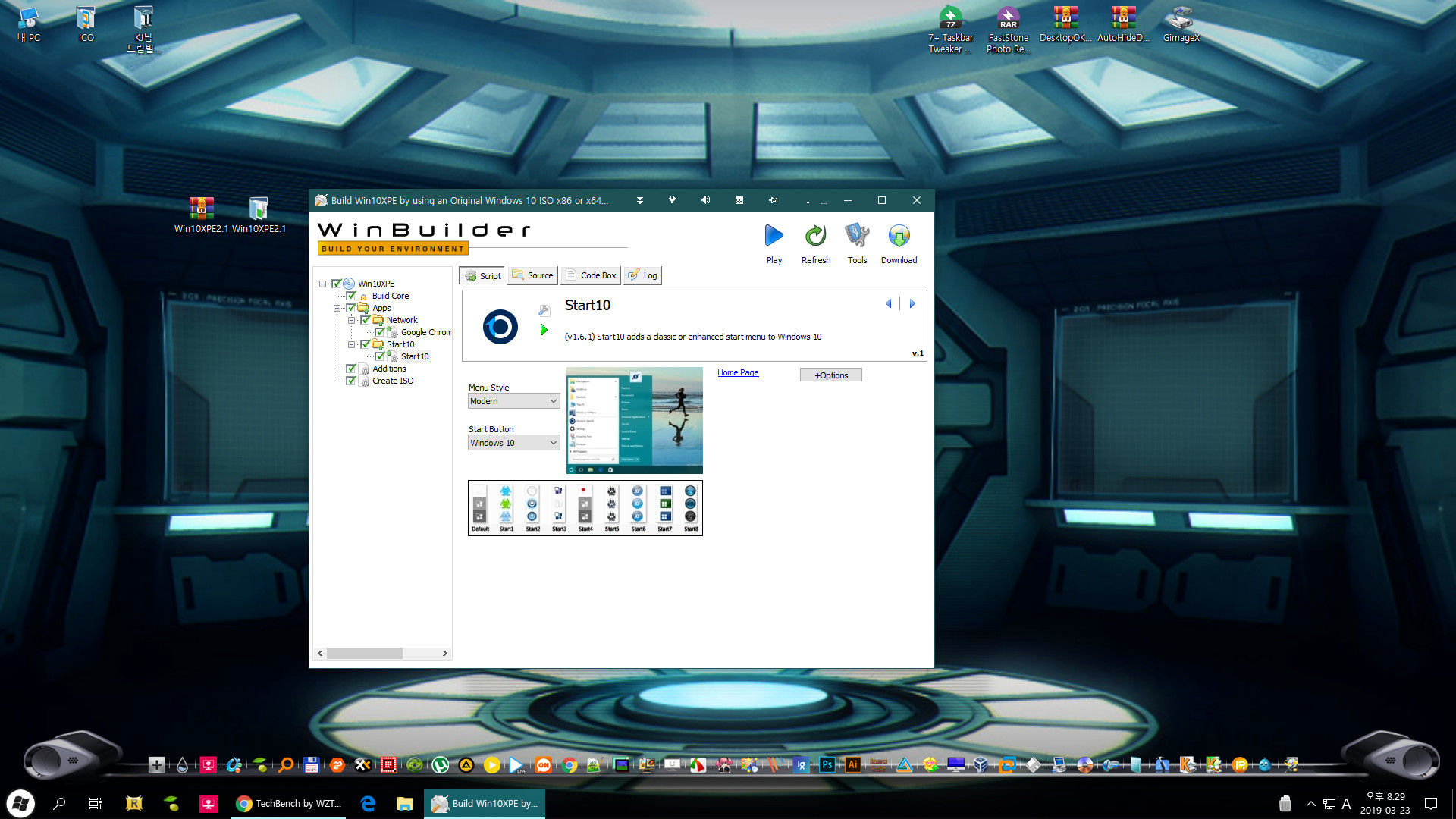Collapse the Network tree node
1456x819 pixels.
351,320
